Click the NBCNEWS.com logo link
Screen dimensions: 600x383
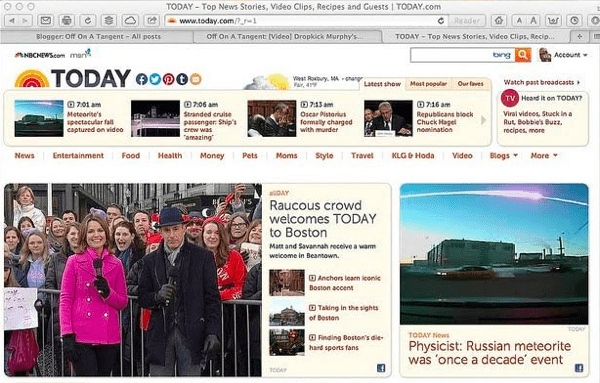[40, 55]
